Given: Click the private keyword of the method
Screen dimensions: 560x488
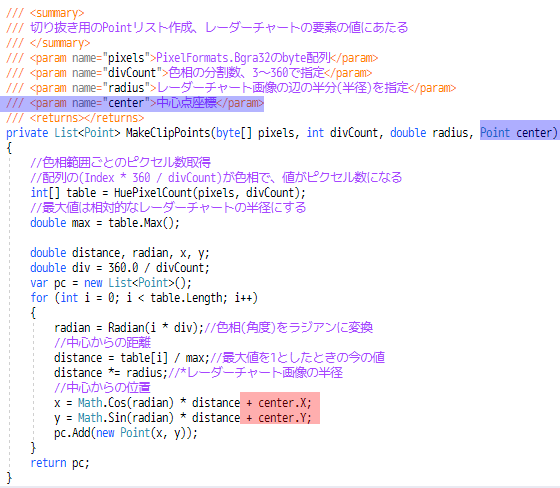Looking at the screenshot, I should pyautogui.click(x=27, y=133).
